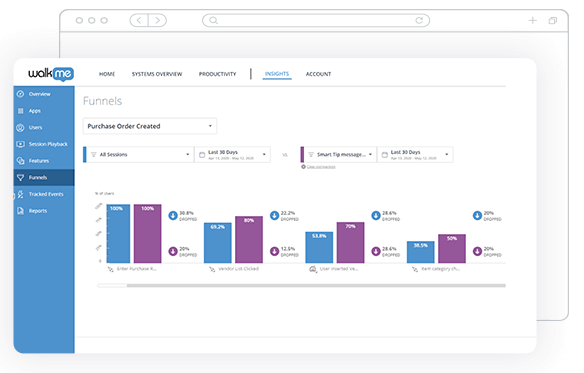The width and height of the screenshot is (584, 373).
Task: Click the chart's horizontal scrollbar
Action: tap(301, 285)
